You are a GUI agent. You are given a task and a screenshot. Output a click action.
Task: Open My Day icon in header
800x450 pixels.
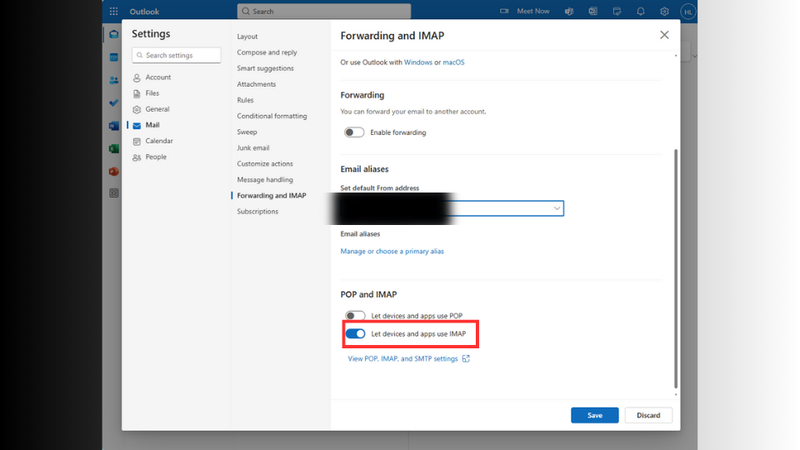[617, 11]
